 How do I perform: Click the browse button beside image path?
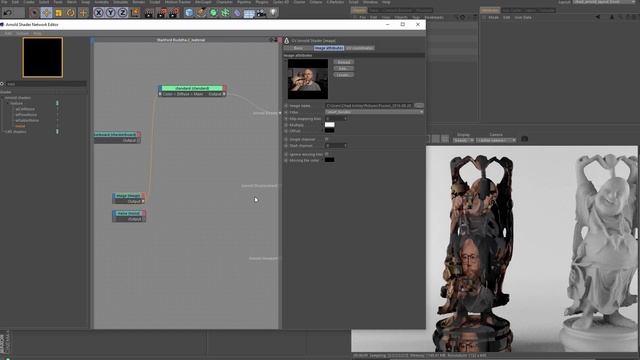[419, 106]
